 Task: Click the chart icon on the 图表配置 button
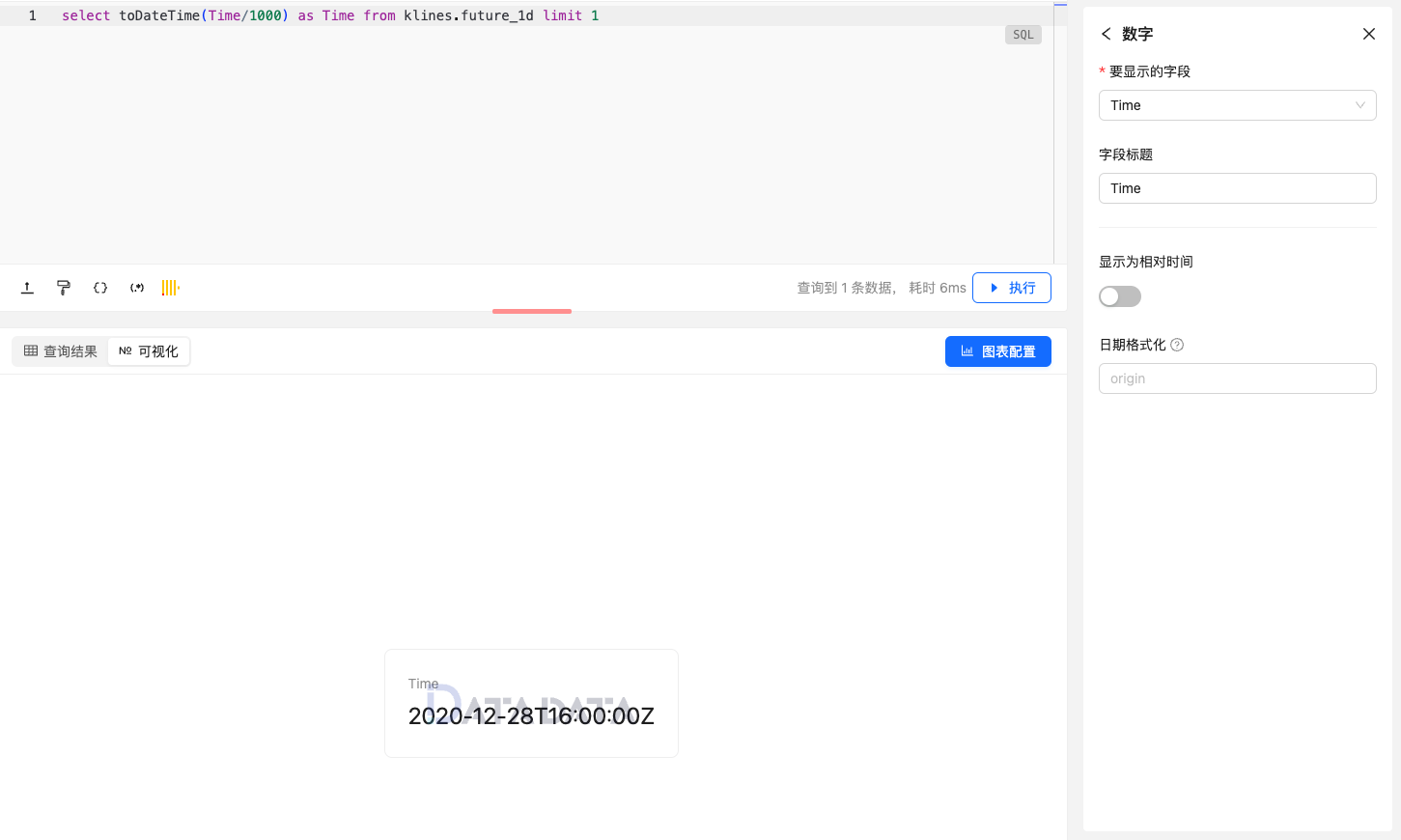click(x=968, y=350)
